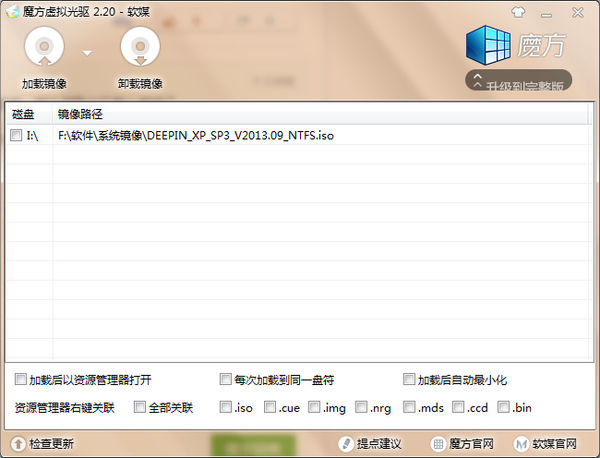This screenshot has height=458, width=600.
Task: Toggle the .bin association checkbox
Action: (x=504, y=407)
